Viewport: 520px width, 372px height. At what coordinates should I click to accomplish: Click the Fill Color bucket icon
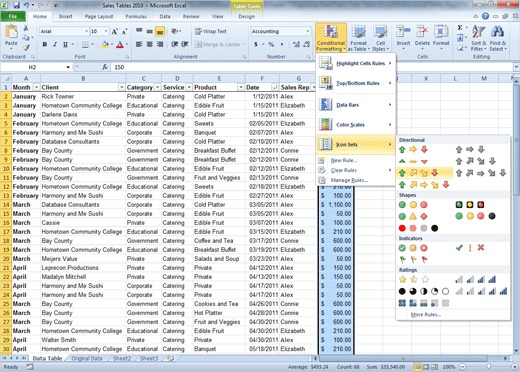[x=105, y=44]
